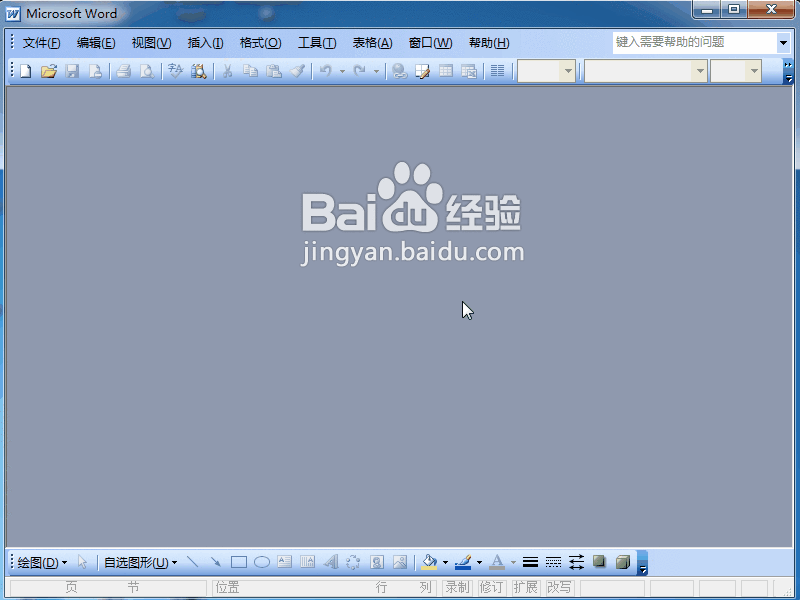This screenshot has height=600, width=800.
Task: Select the Arrow drawing tool
Action: click(x=215, y=562)
